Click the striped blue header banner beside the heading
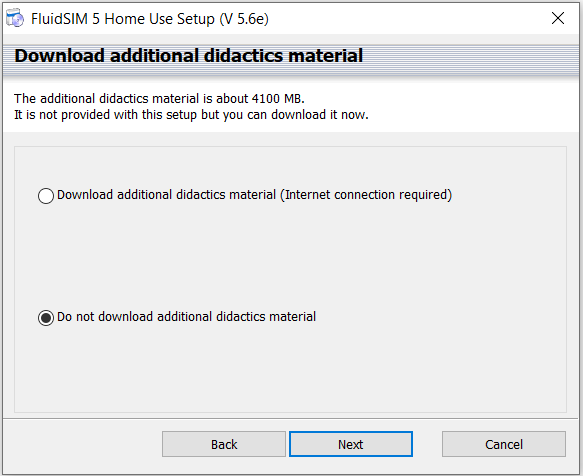The width and height of the screenshot is (583, 476). [x=470, y=57]
